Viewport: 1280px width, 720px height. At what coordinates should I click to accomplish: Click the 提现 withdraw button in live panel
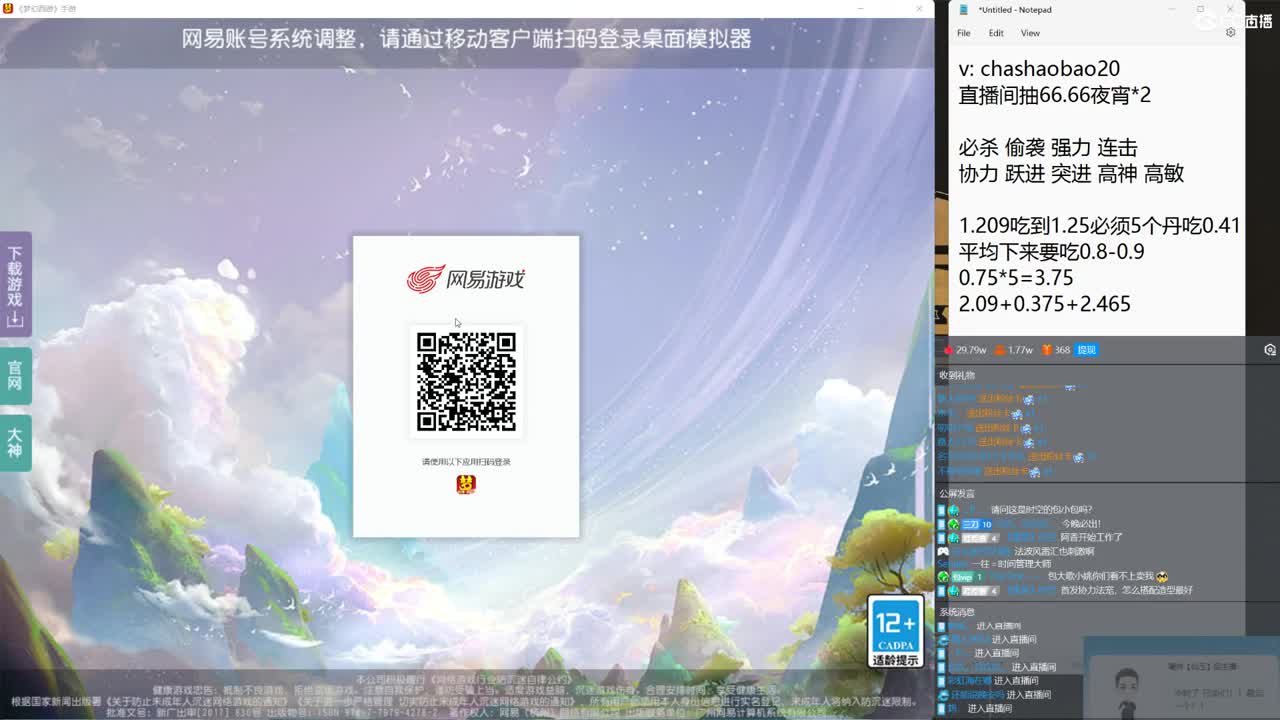1086,350
